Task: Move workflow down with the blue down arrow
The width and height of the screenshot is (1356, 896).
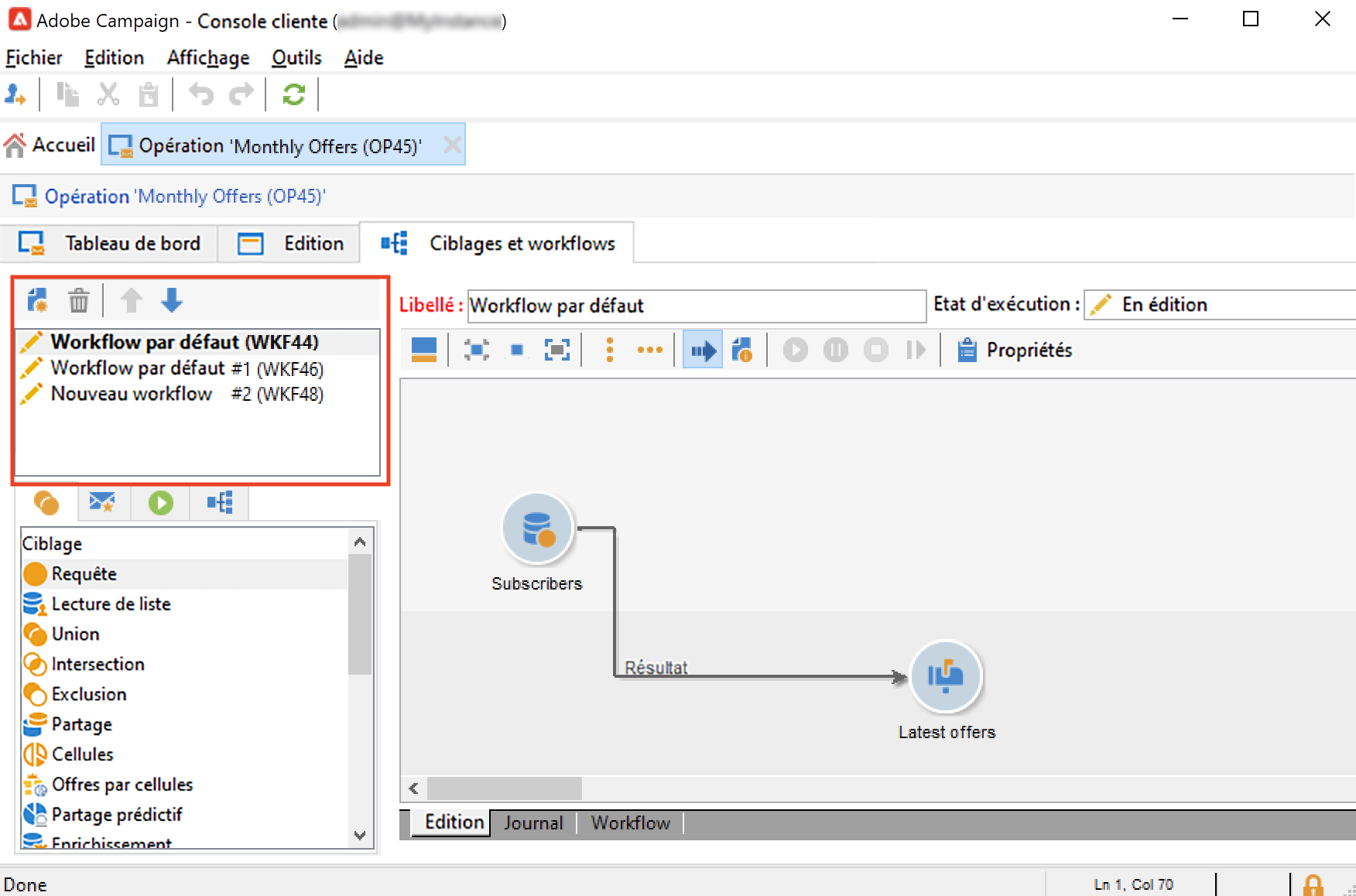Action: (172, 300)
